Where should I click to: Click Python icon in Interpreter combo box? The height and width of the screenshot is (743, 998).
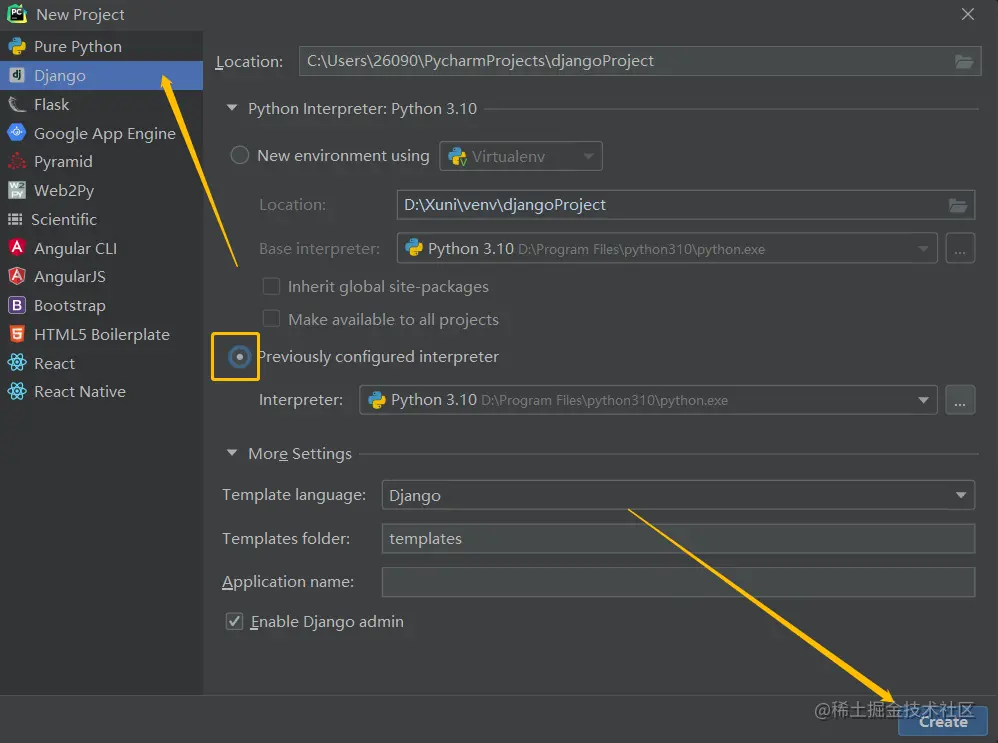coord(377,400)
